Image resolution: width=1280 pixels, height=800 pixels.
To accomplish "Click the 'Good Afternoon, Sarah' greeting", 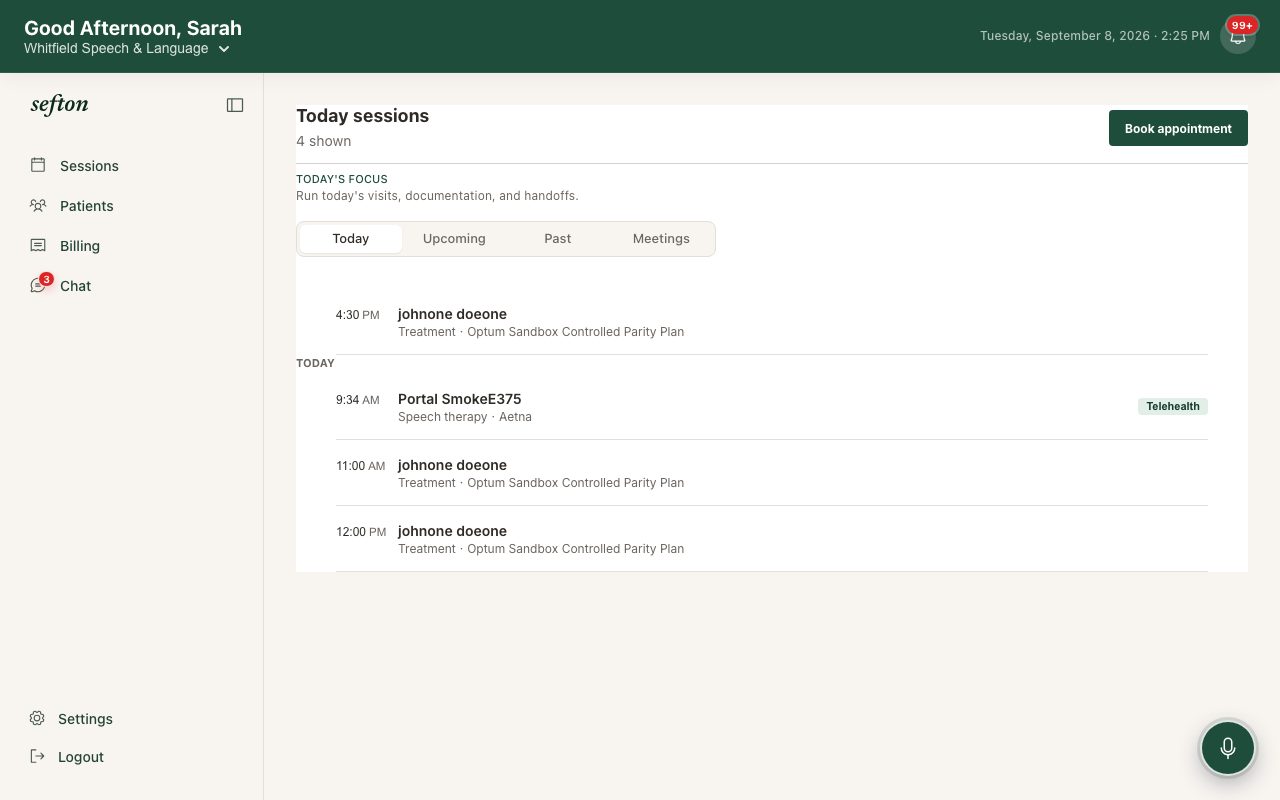I will [133, 28].
